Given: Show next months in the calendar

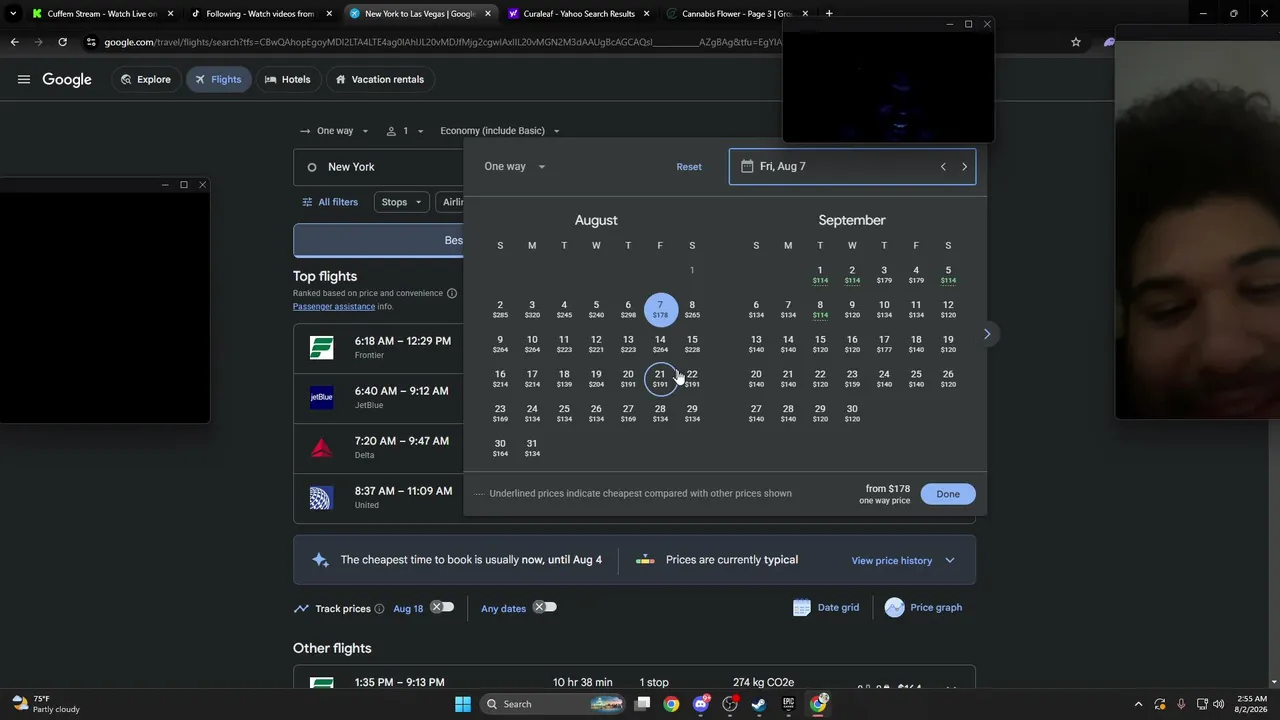Looking at the screenshot, I should click(x=987, y=334).
